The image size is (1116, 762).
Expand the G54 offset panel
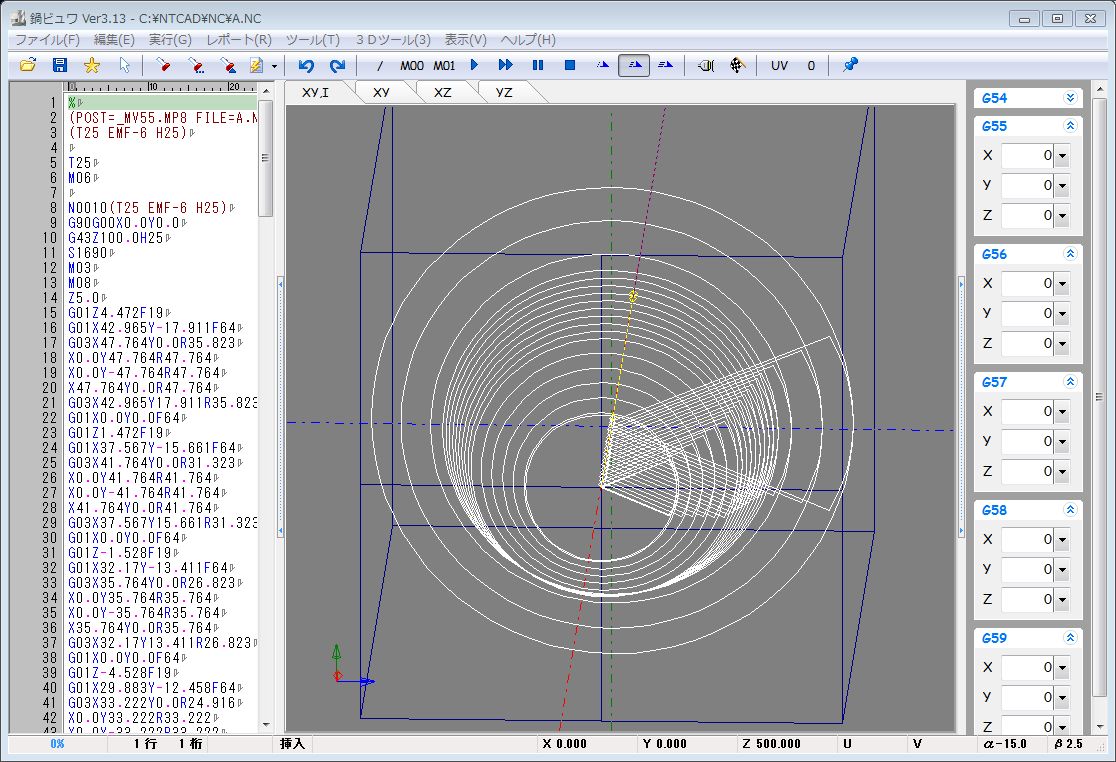1070,97
